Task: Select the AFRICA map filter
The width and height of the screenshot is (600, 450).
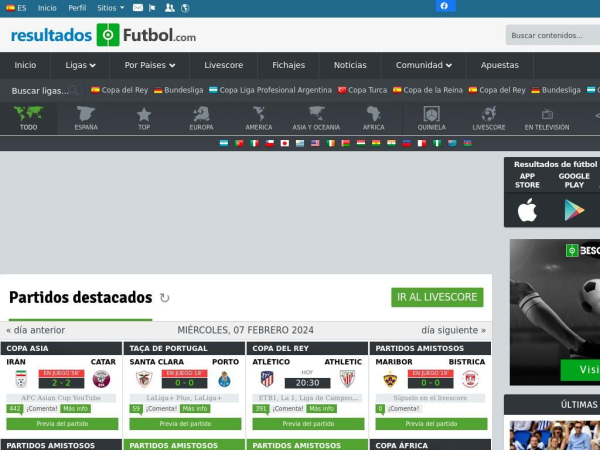Action: (x=373, y=119)
